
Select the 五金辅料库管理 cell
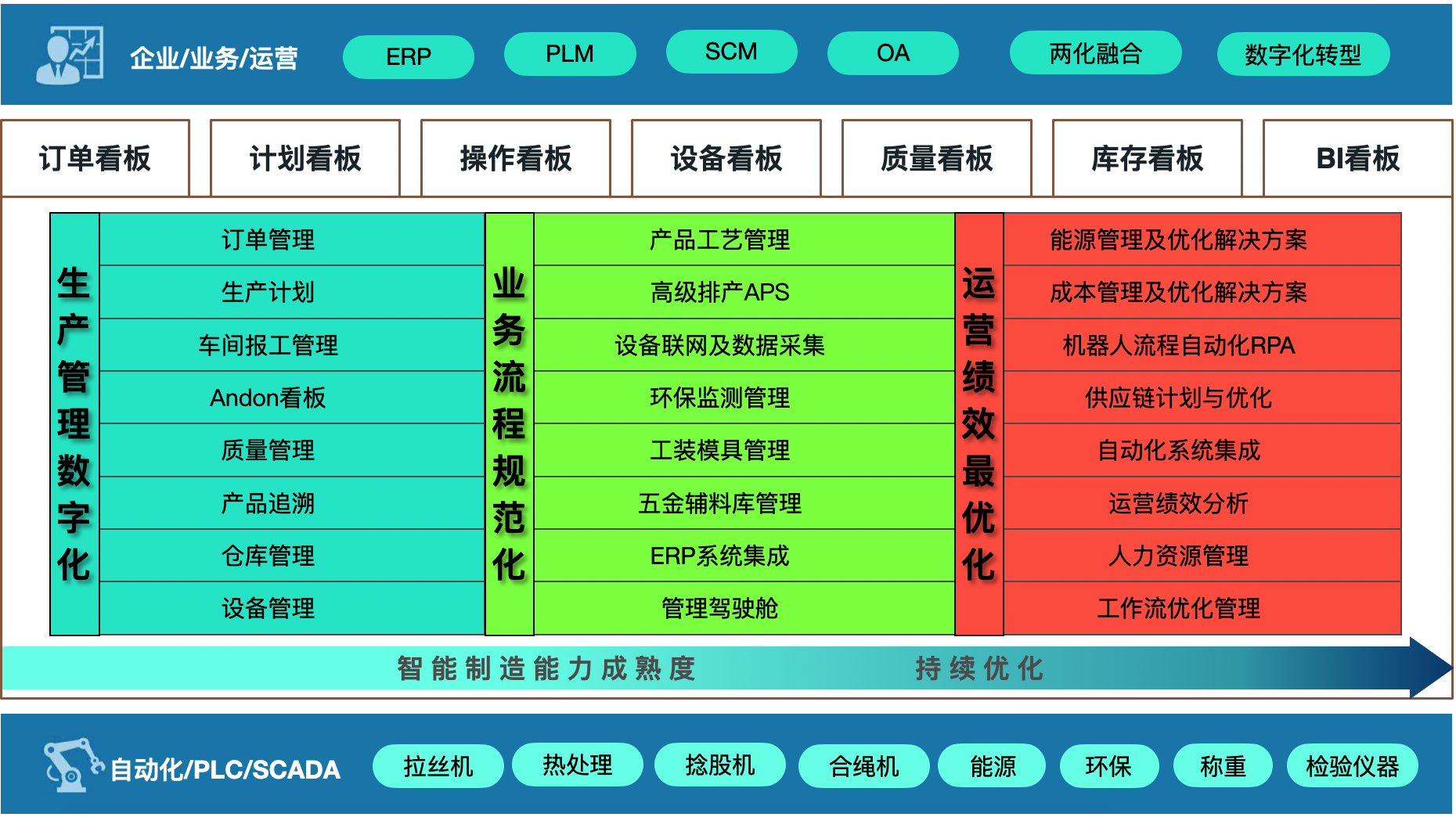point(744,503)
